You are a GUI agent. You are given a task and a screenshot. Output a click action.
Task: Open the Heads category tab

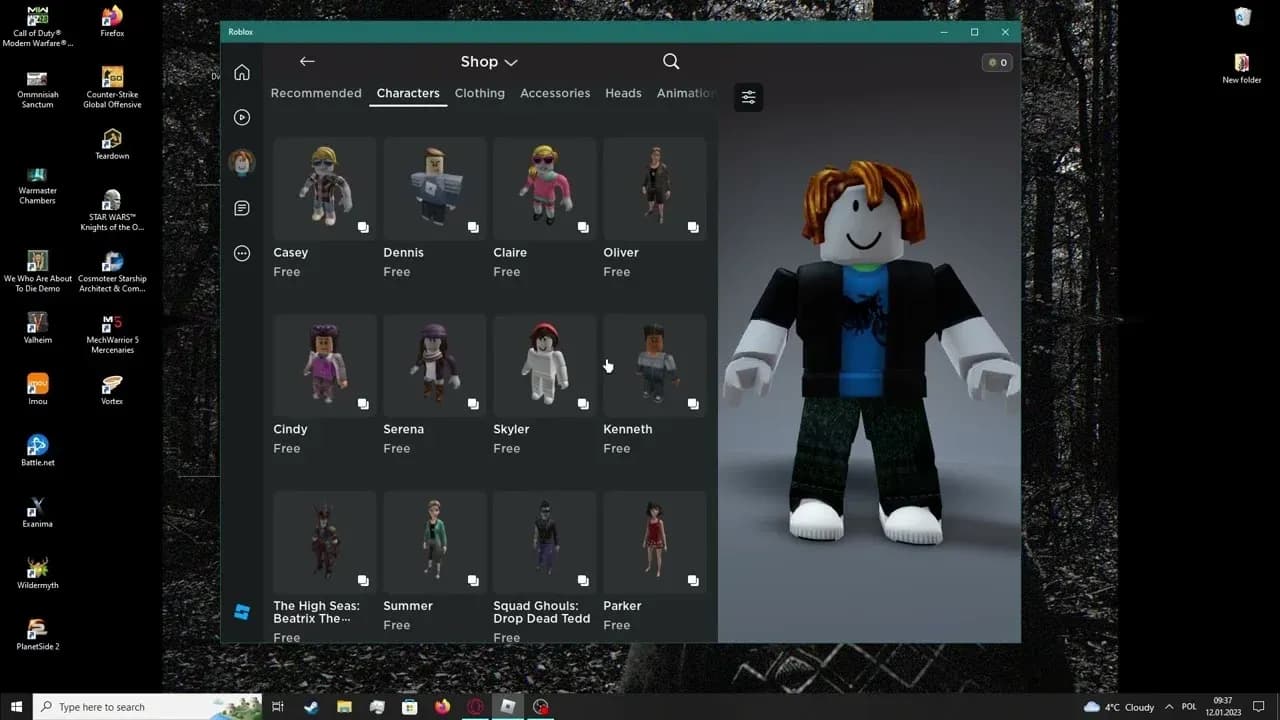[623, 93]
